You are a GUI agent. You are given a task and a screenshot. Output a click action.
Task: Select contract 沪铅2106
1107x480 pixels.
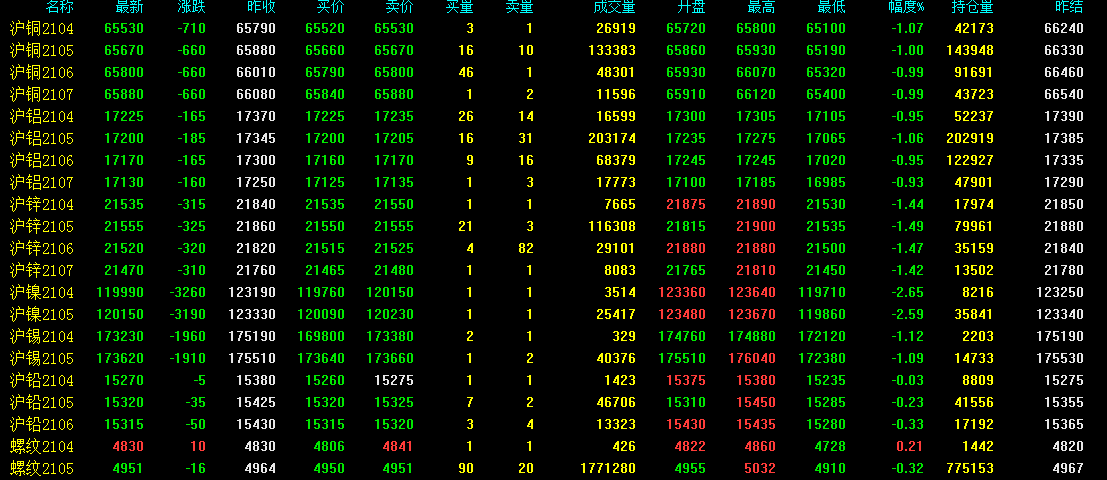(x=42, y=424)
